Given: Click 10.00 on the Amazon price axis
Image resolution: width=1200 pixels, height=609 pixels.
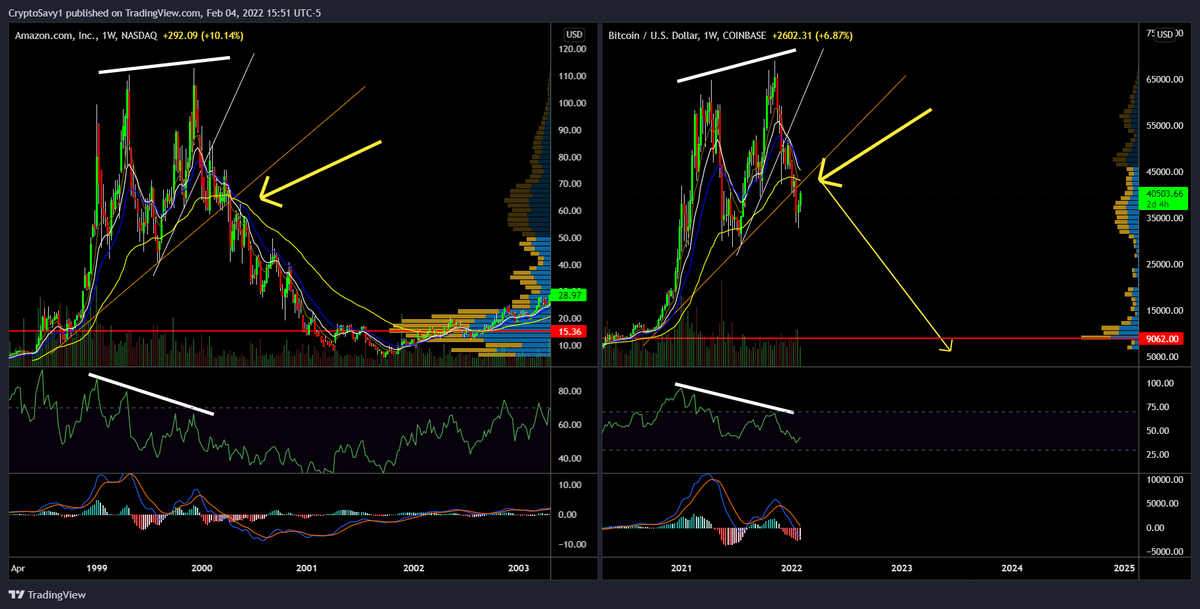Looking at the screenshot, I should 571,346.
